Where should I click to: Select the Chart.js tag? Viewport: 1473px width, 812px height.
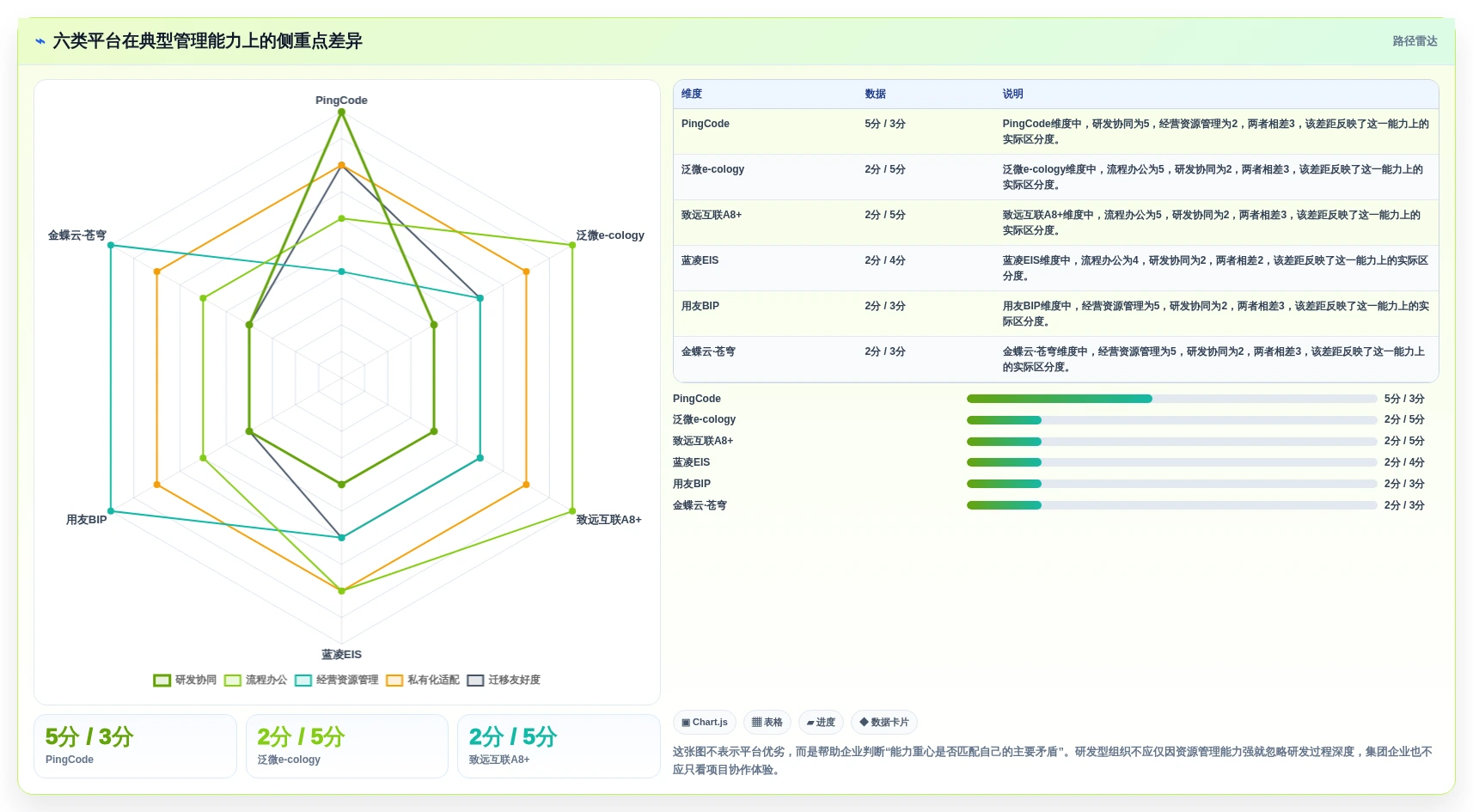pyautogui.click(x=705, y=723)
